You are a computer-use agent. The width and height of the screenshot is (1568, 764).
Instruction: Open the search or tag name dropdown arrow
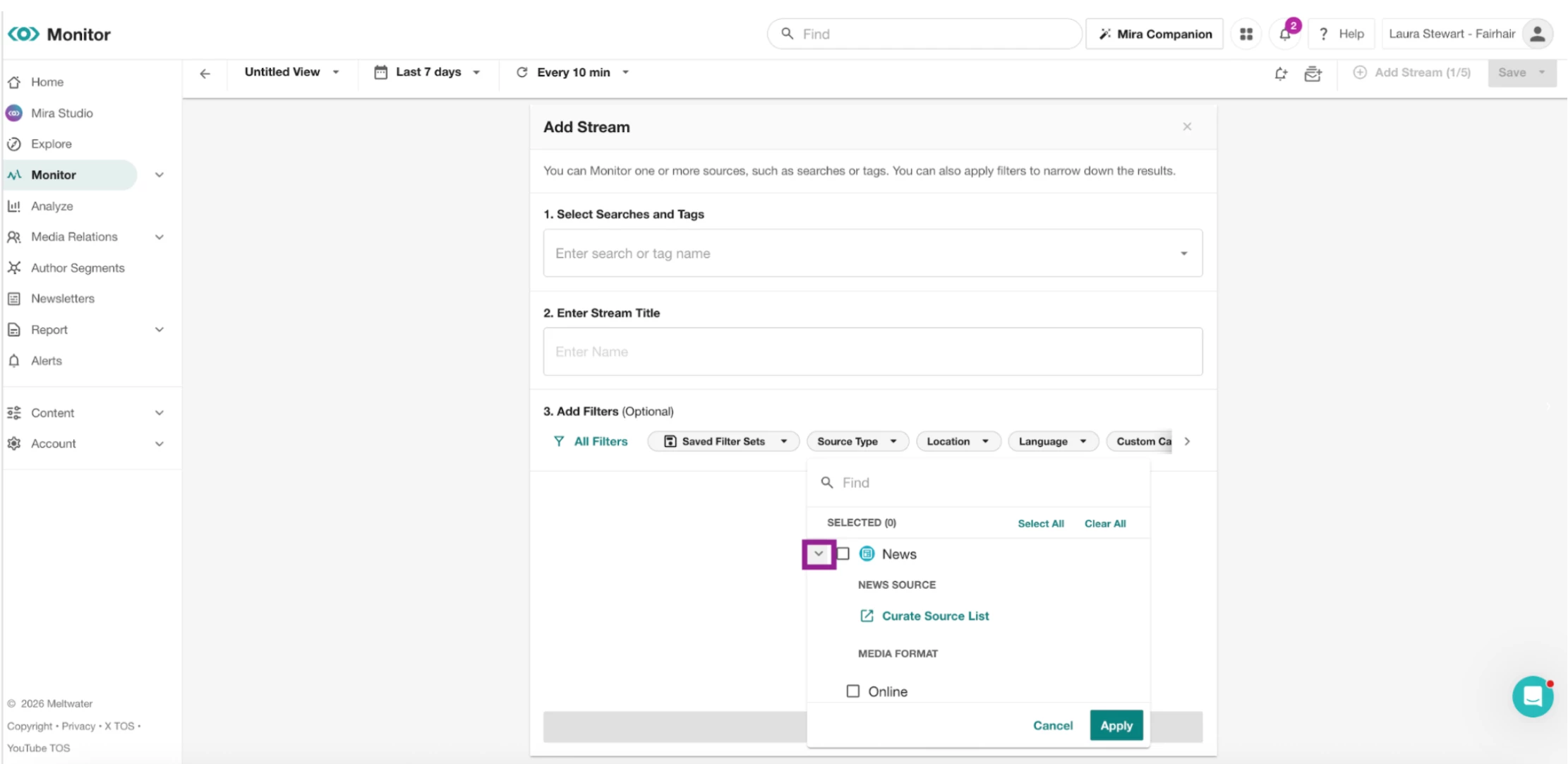pos(1184,253)
